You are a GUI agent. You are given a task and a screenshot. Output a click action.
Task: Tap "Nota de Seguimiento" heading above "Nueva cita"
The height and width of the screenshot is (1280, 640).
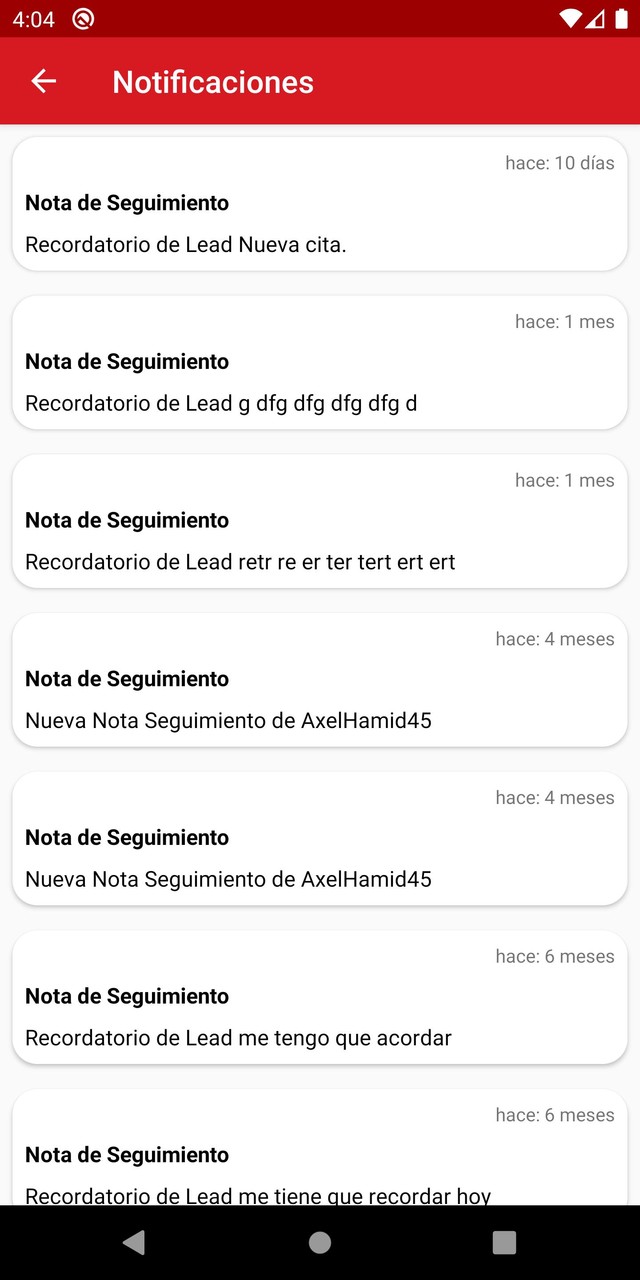(x=127, y=203)
